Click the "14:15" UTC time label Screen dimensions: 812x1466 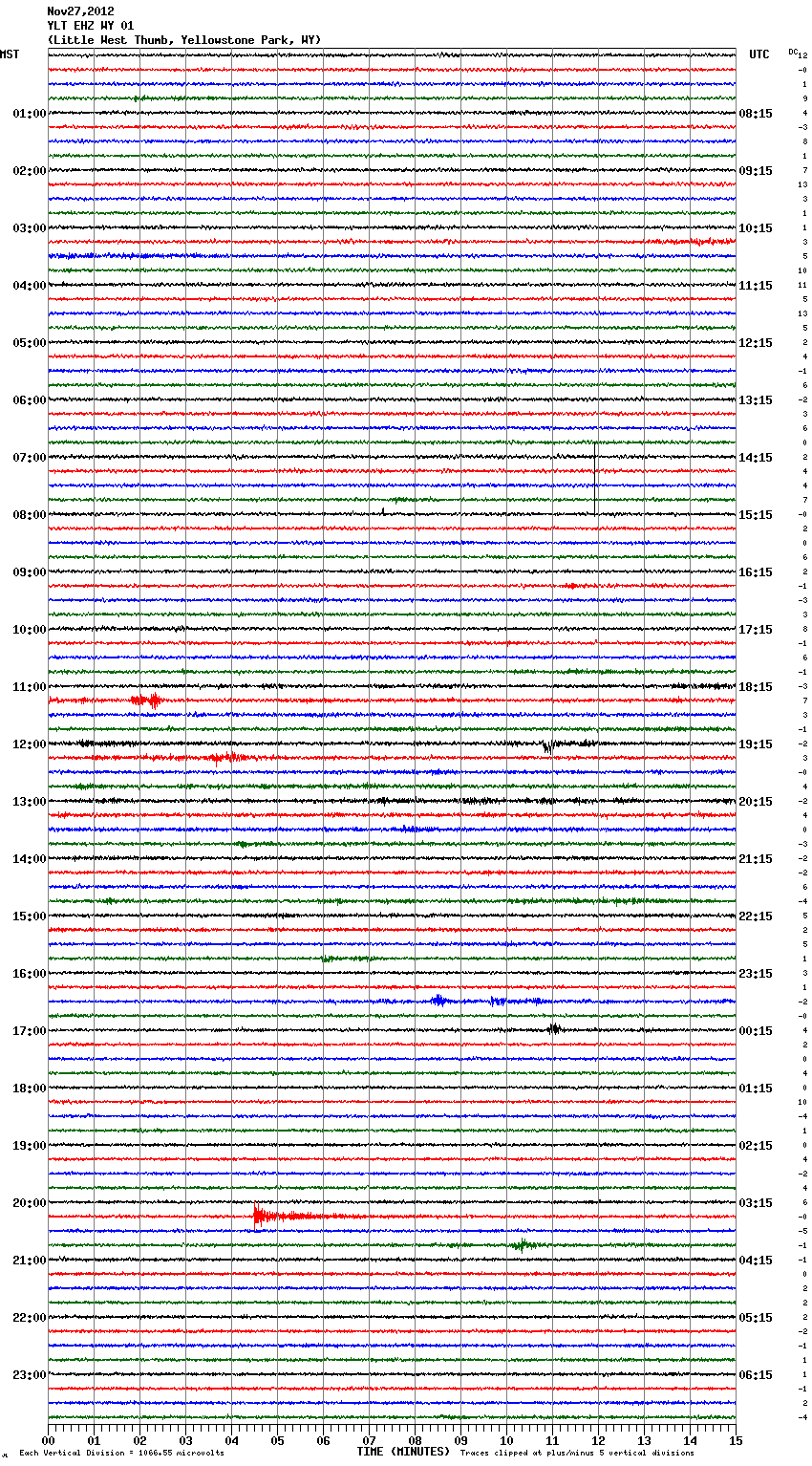(x=756, y=458)
